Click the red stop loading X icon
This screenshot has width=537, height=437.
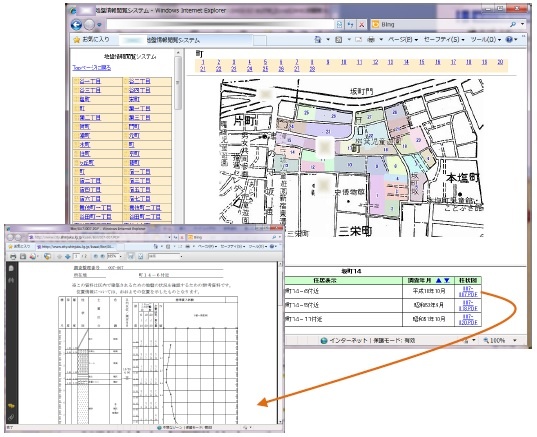point(361,24)
